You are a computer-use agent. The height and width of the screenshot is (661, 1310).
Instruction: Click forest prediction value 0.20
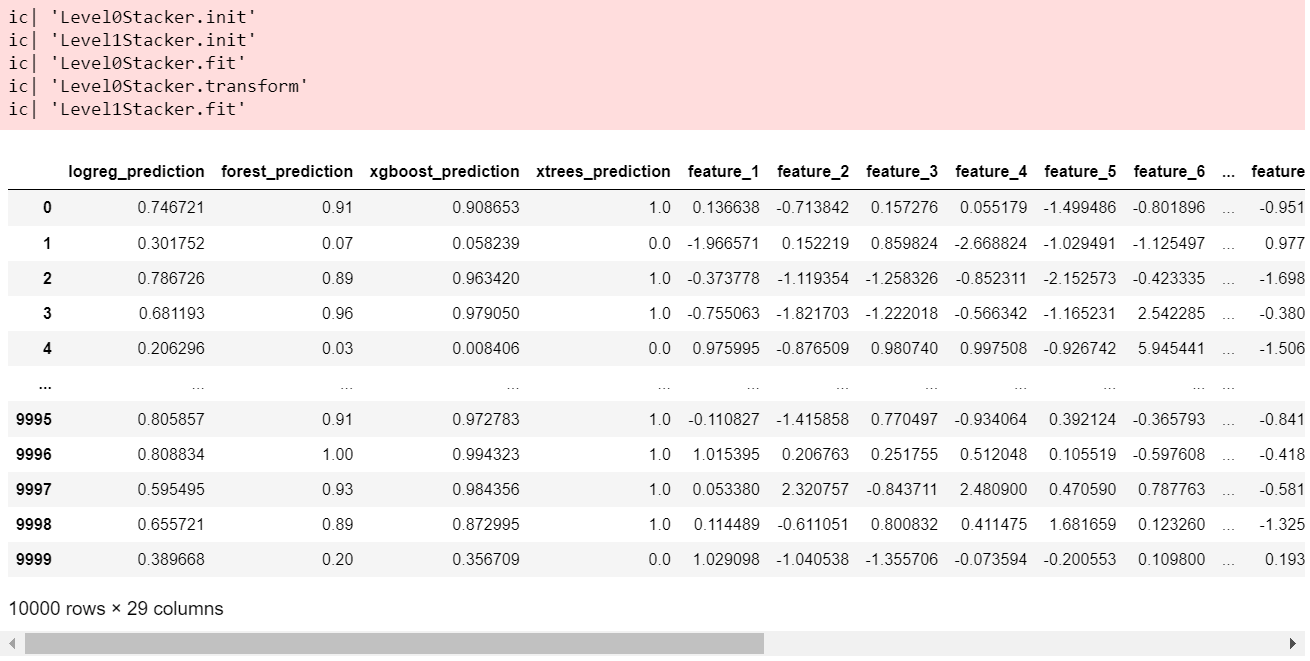pos(338,560)
